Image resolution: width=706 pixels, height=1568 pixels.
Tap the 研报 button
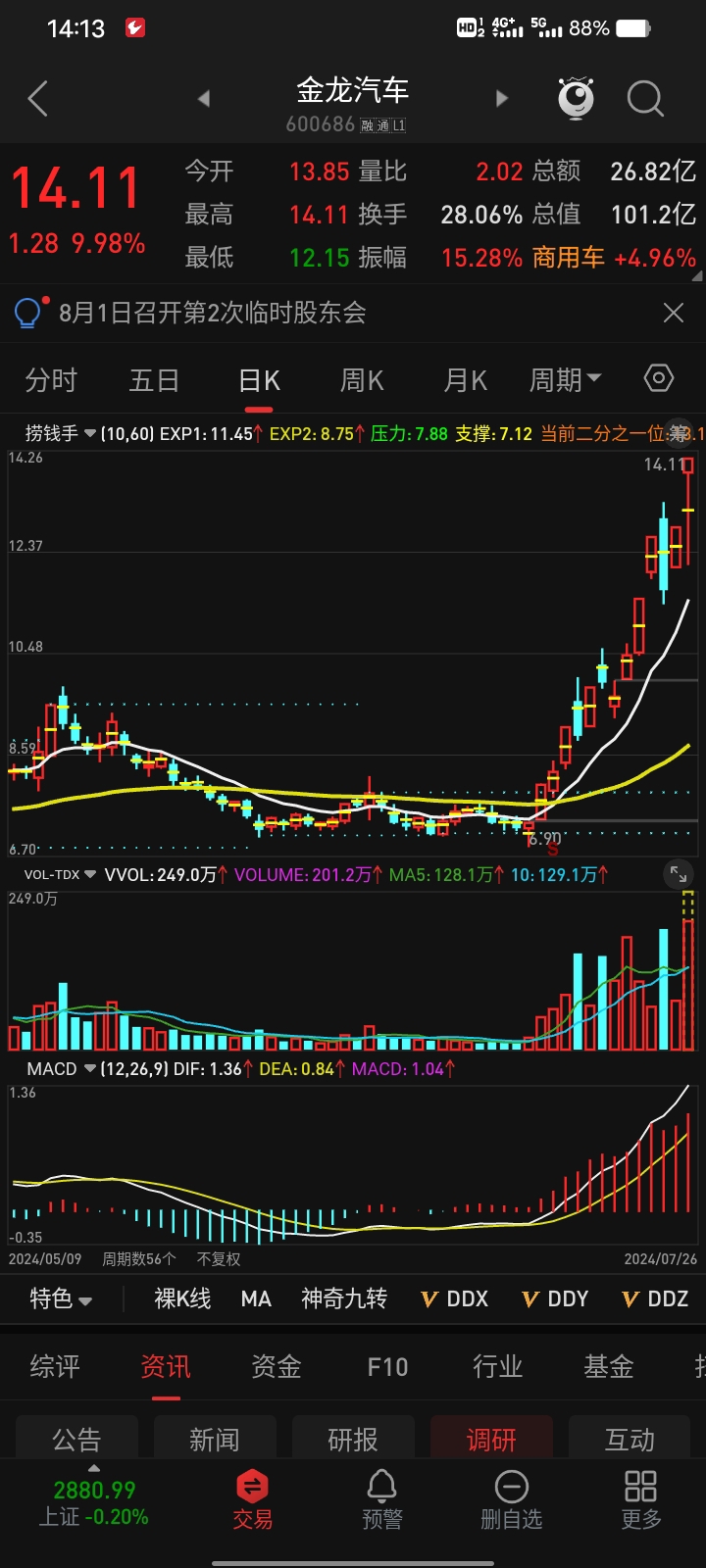coord(353,1439)
